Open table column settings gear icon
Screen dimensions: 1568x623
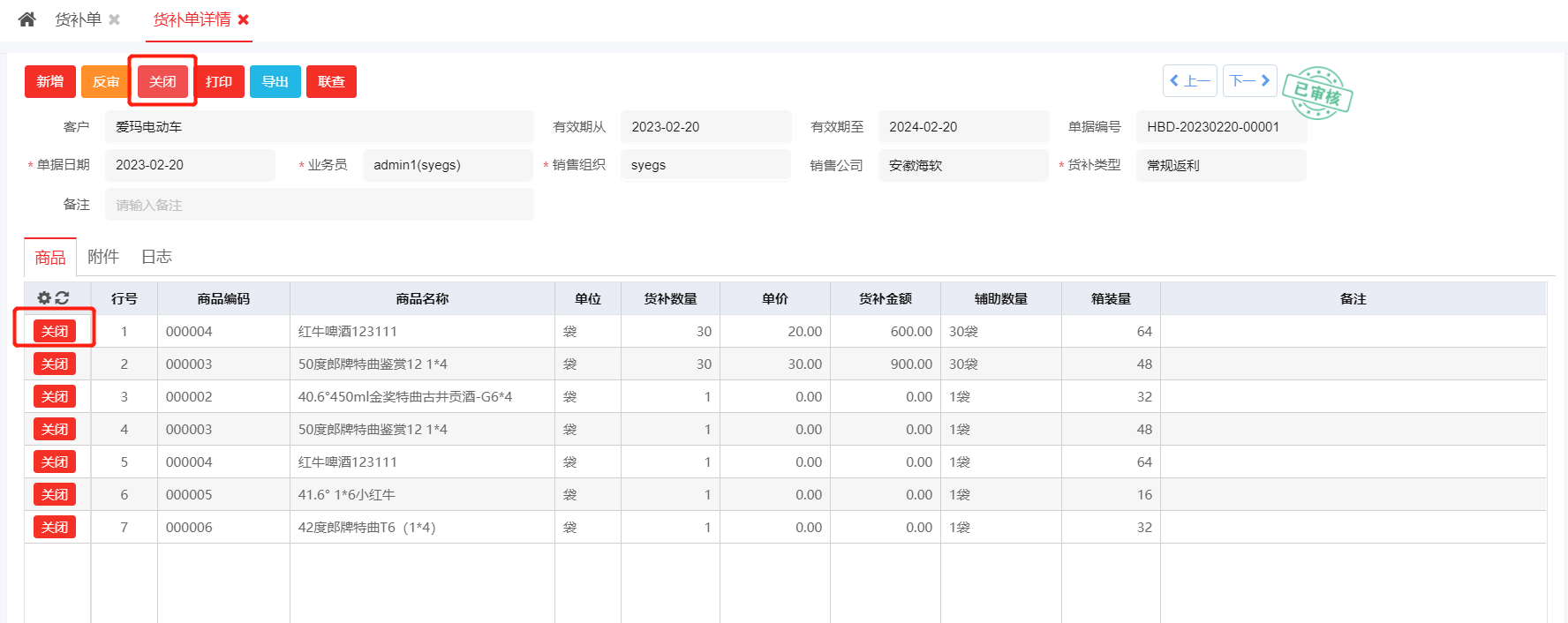point(43,298)
